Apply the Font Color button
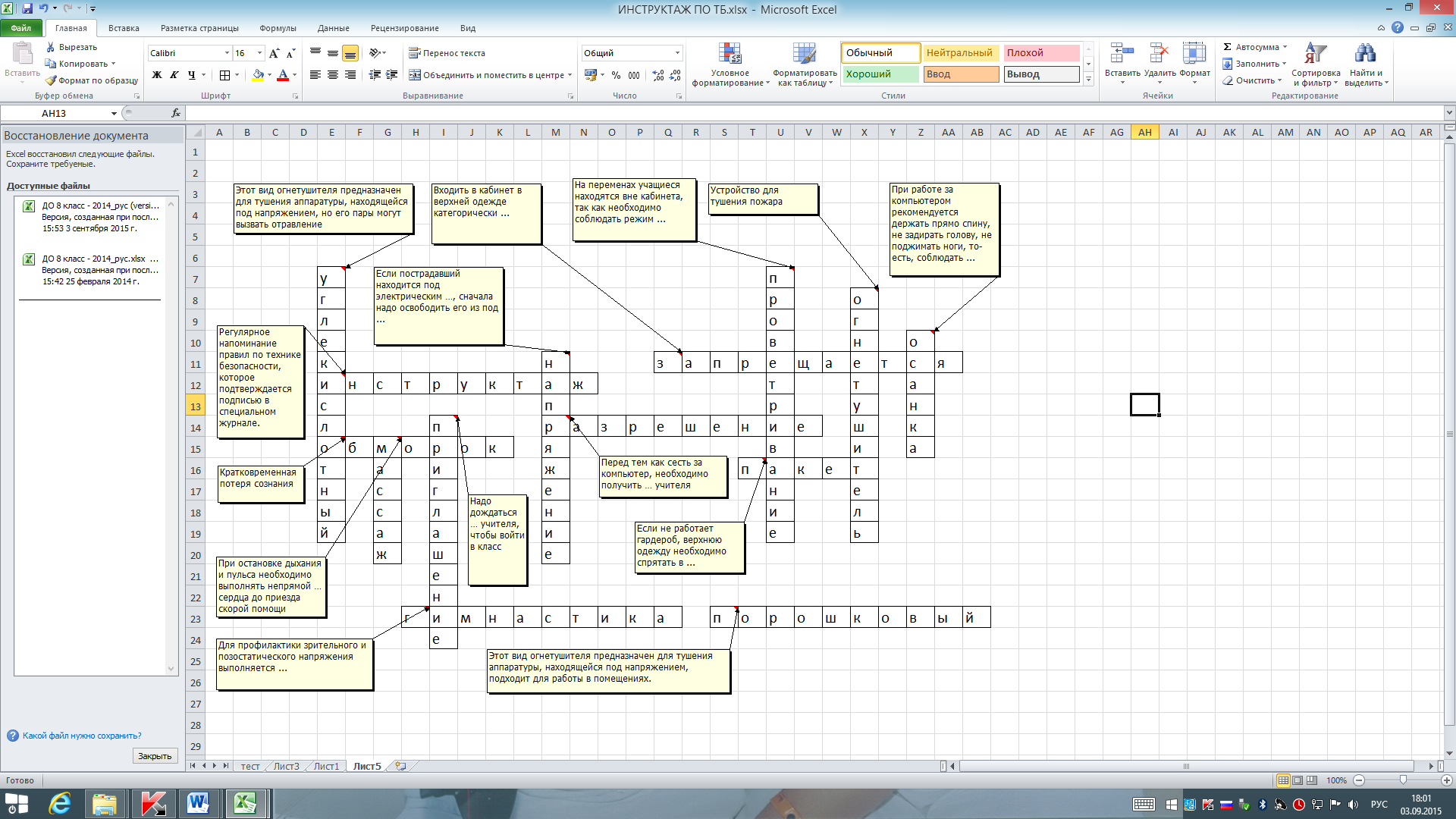This screenshot has height=819, width=1456. click(x=283, y=75)
